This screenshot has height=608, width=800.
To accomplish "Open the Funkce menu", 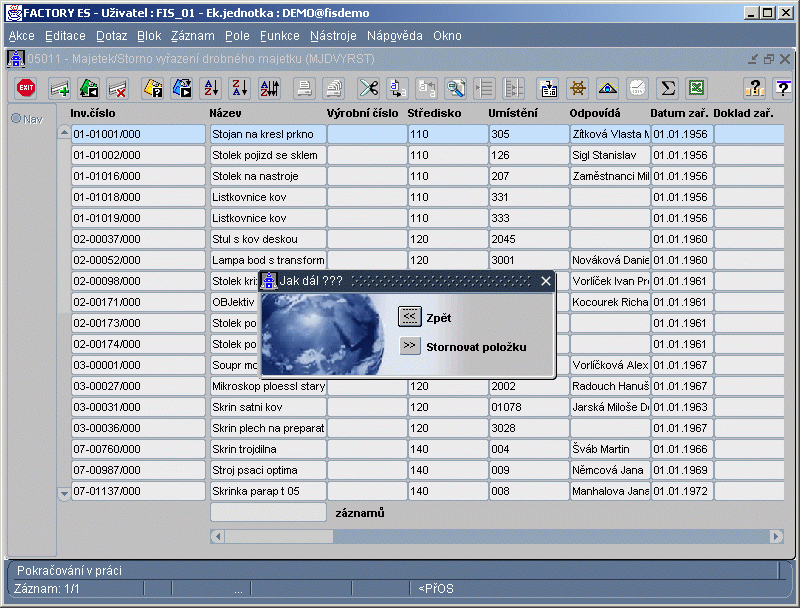I will 279,35.
